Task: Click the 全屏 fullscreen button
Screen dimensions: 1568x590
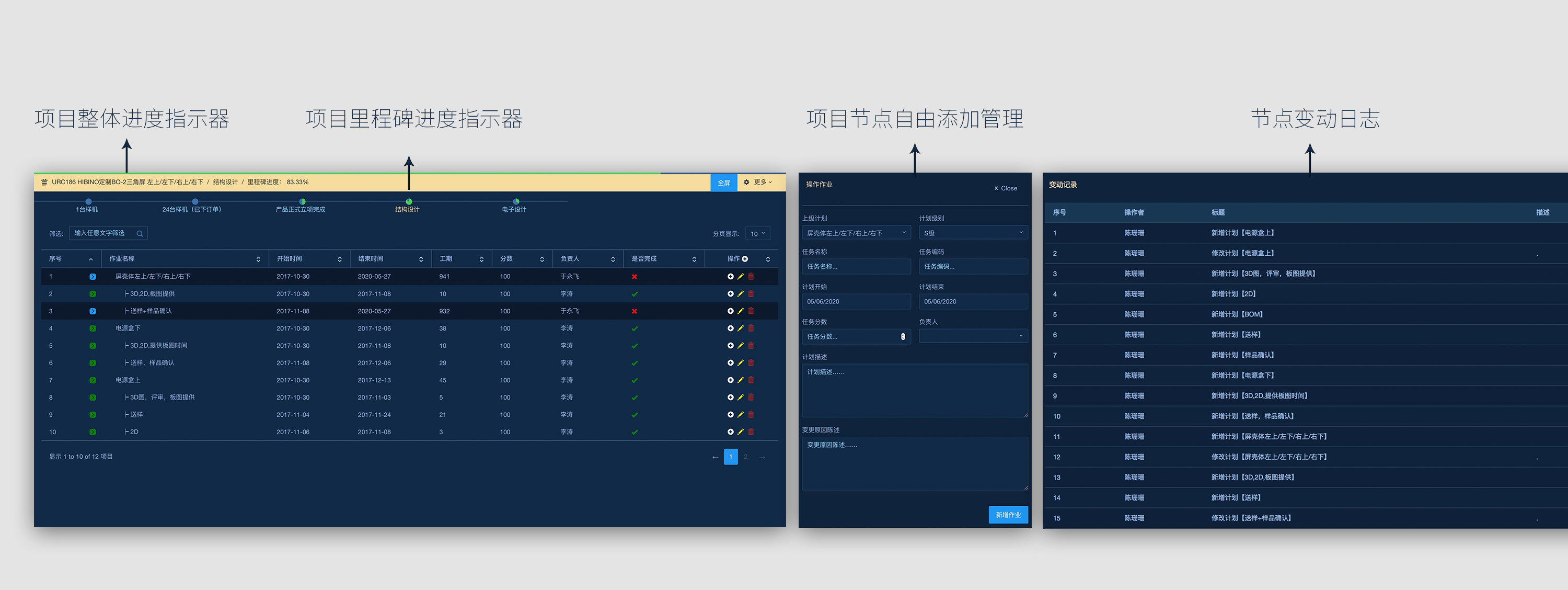Action: [723, 183]
